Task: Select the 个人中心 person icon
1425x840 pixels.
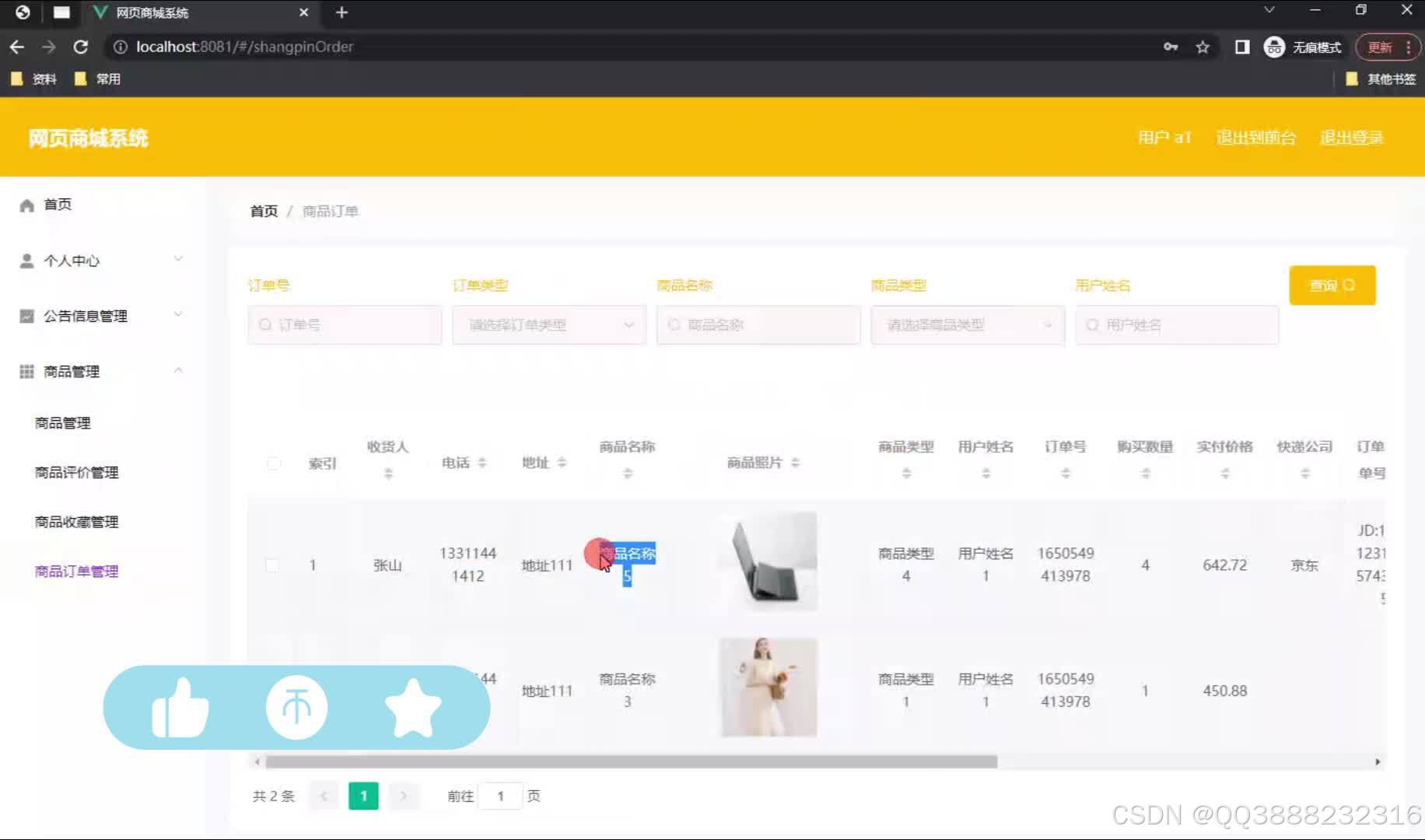Action: click(26, 260)
